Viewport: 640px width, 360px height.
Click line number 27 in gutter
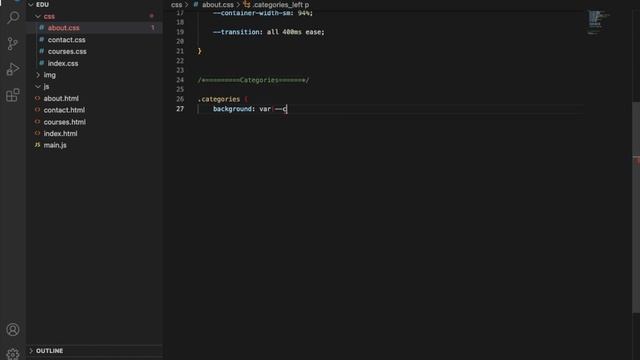[180, 109]
